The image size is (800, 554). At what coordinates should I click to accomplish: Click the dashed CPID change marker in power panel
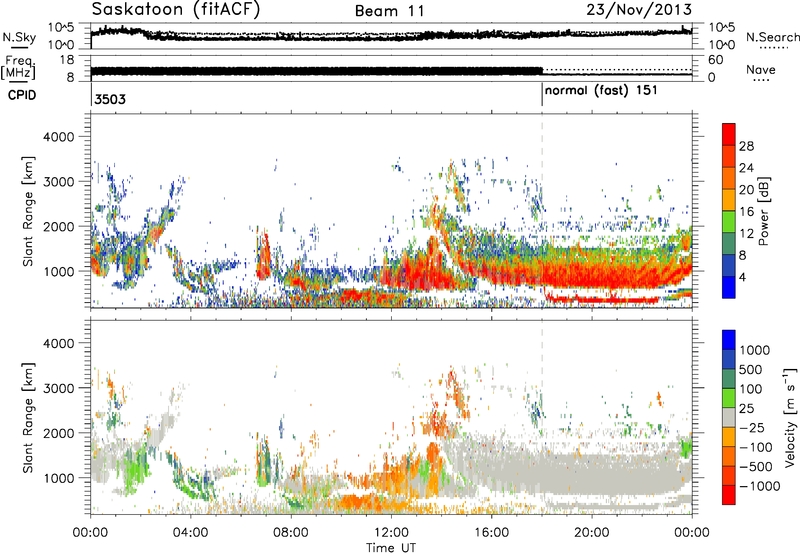tap(542, 211)
